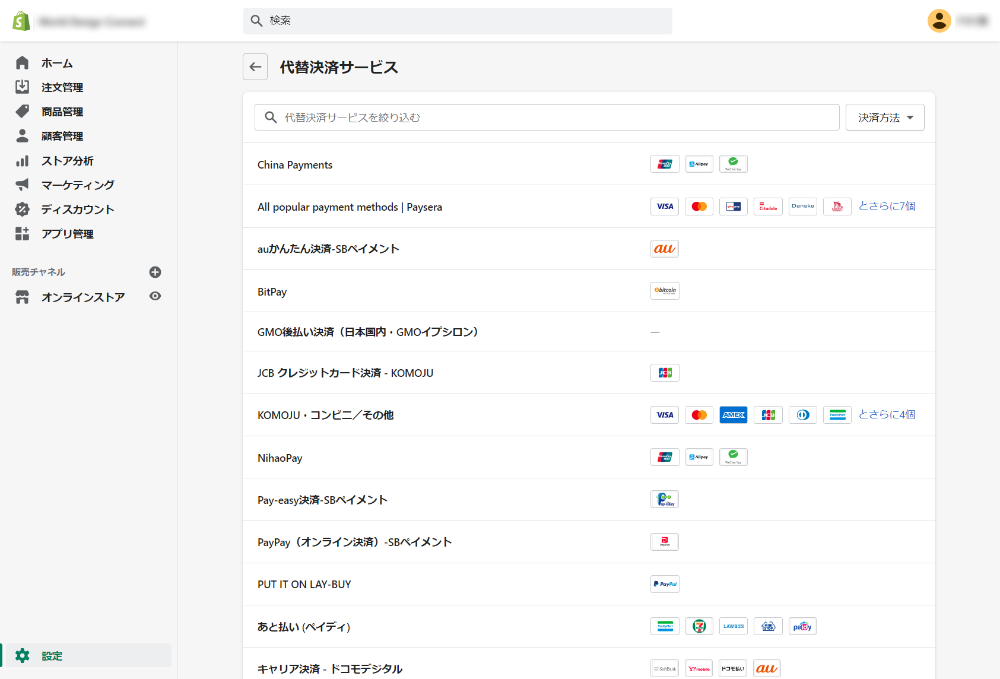
Task: Click the ストア分析 bar chart icon
Action: click(x=22, y=161)
